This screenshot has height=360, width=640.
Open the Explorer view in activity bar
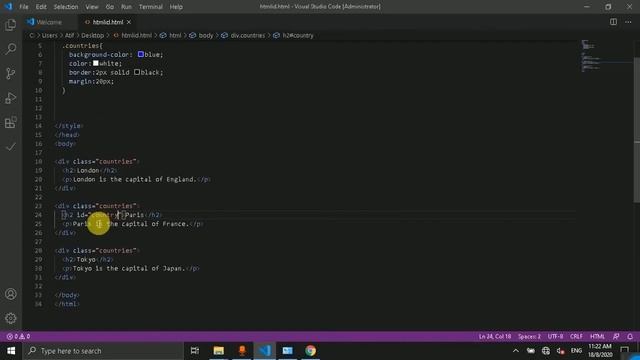coord(11,25)
